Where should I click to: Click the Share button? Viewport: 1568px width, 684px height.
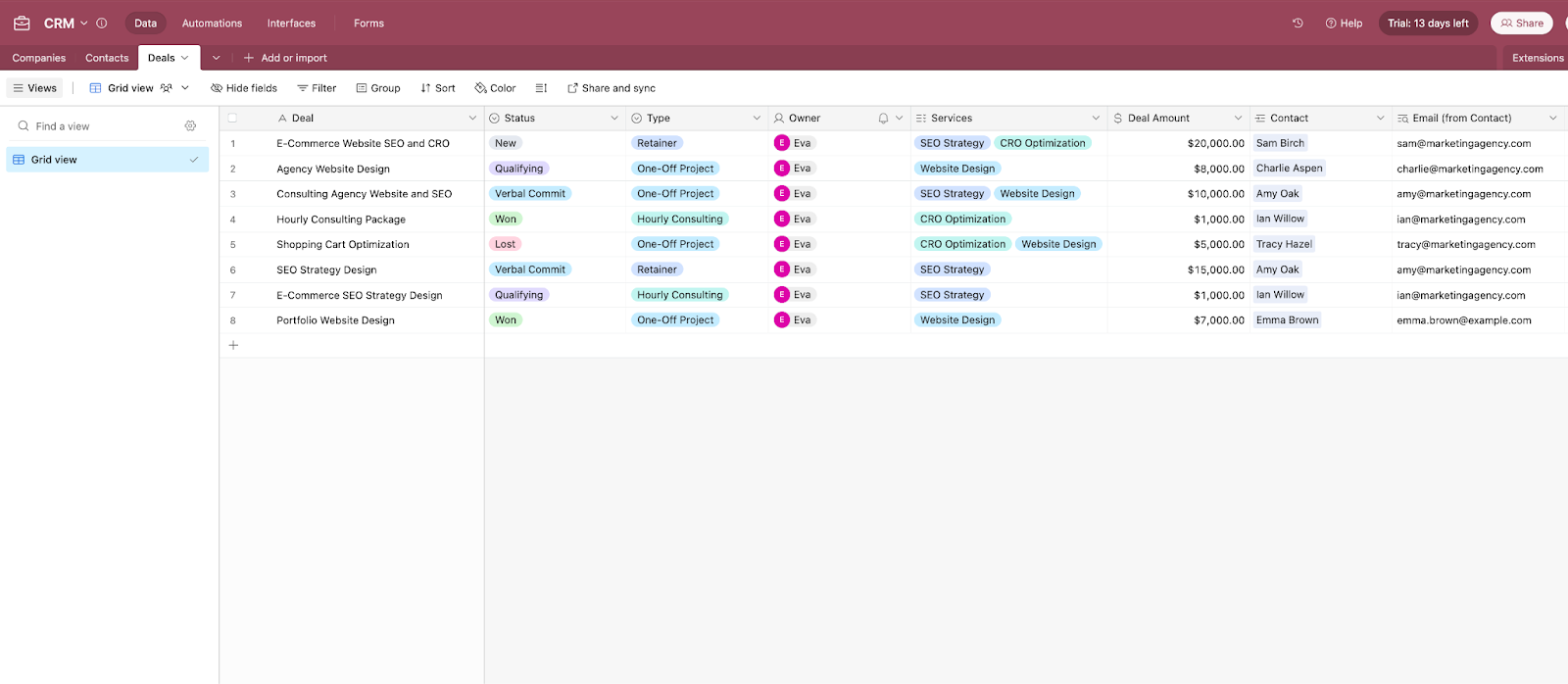(1522, 23)
